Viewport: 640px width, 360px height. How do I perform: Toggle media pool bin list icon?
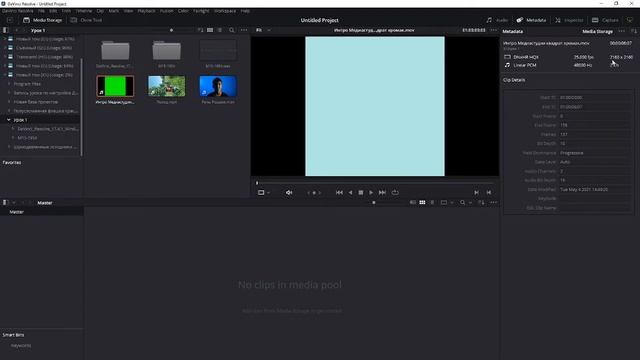point(5,202)
